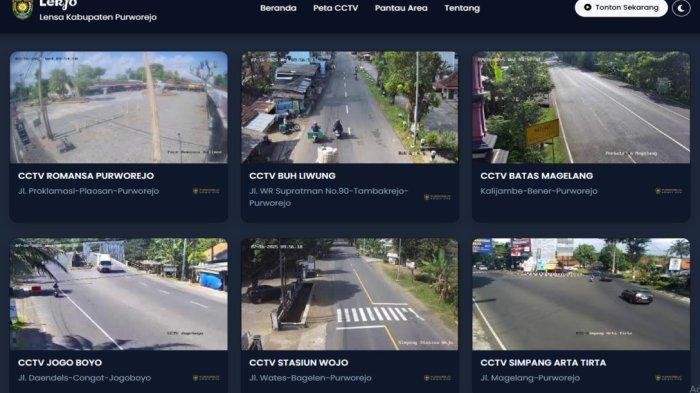Viewport: 700px width, 393px height.
Task: Click the CCTV SIMPANG ARTA TIRTA title
Action: (543, 363)
